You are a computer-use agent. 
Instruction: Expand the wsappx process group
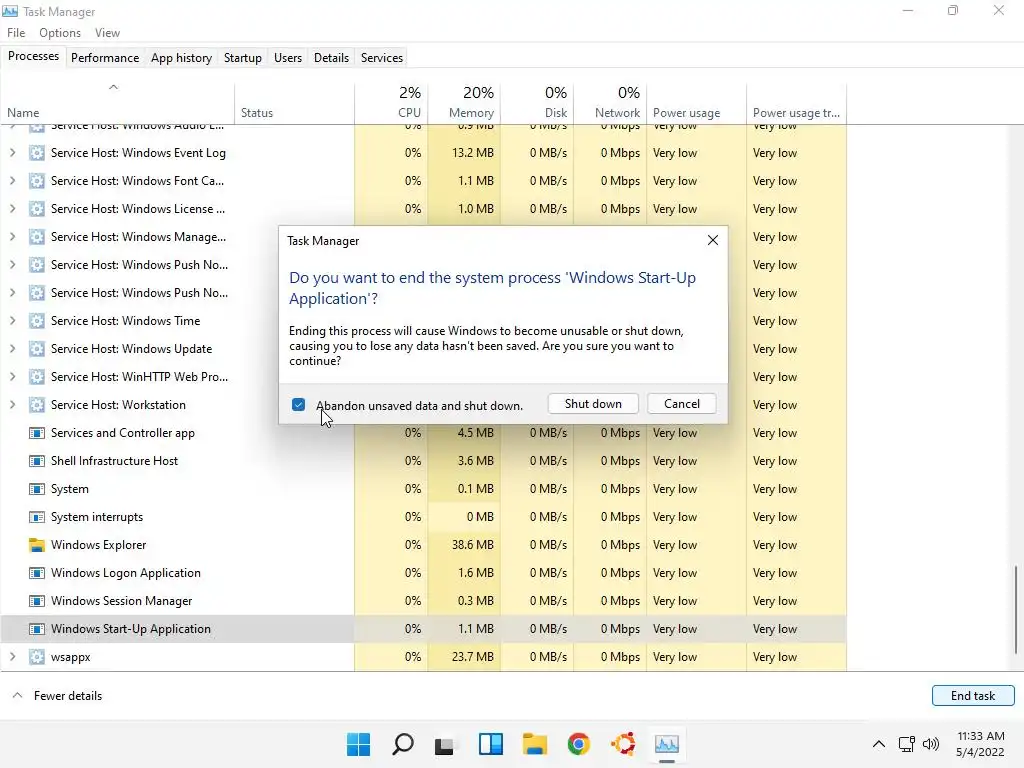(x=12, y=657)
